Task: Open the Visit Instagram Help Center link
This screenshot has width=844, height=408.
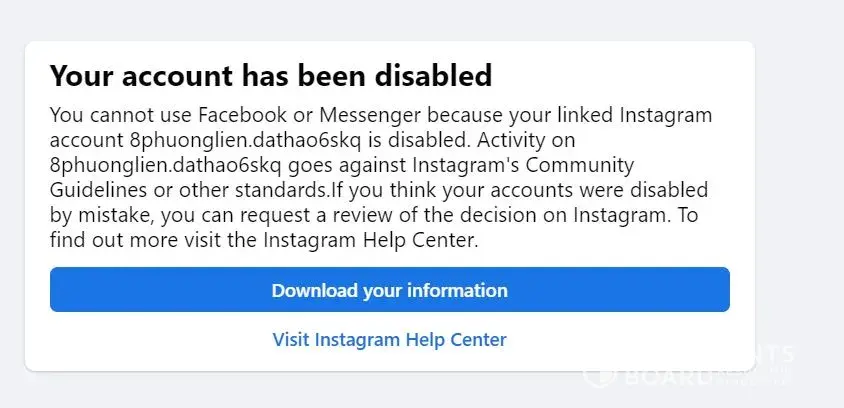Action: [389, 339]
